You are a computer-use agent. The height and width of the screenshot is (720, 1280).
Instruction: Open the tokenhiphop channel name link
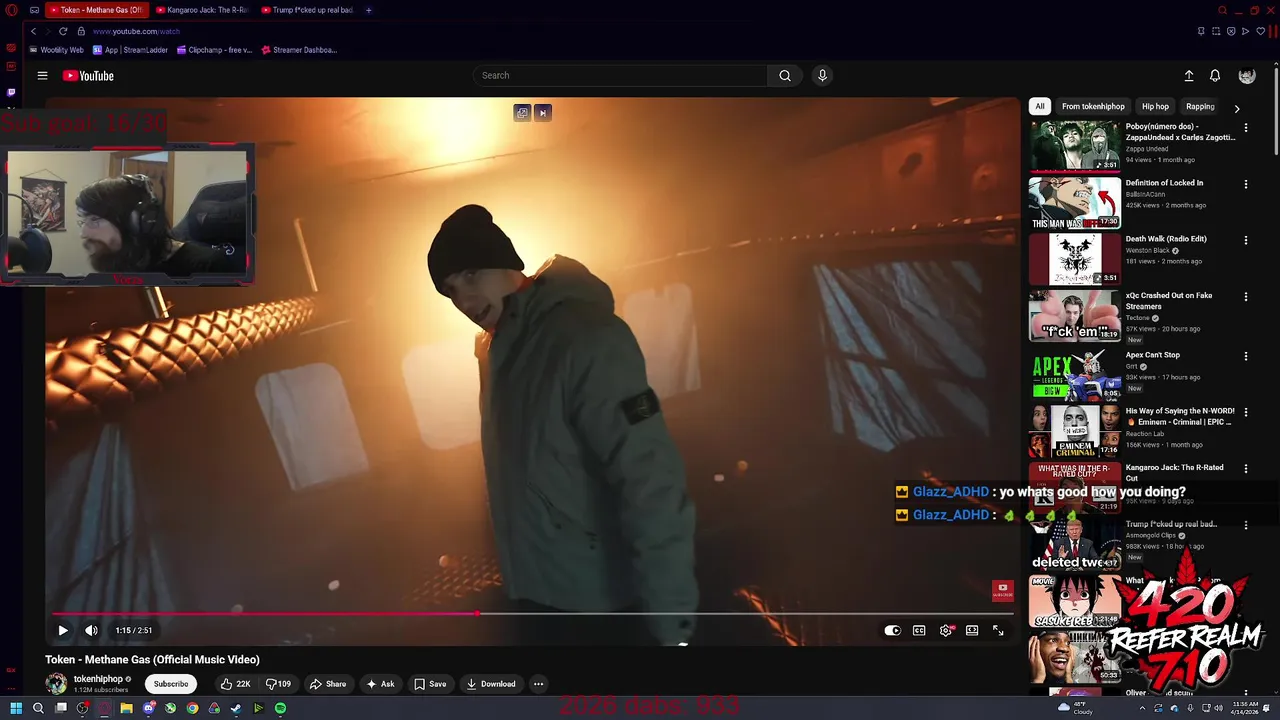(x=98, y=679)
